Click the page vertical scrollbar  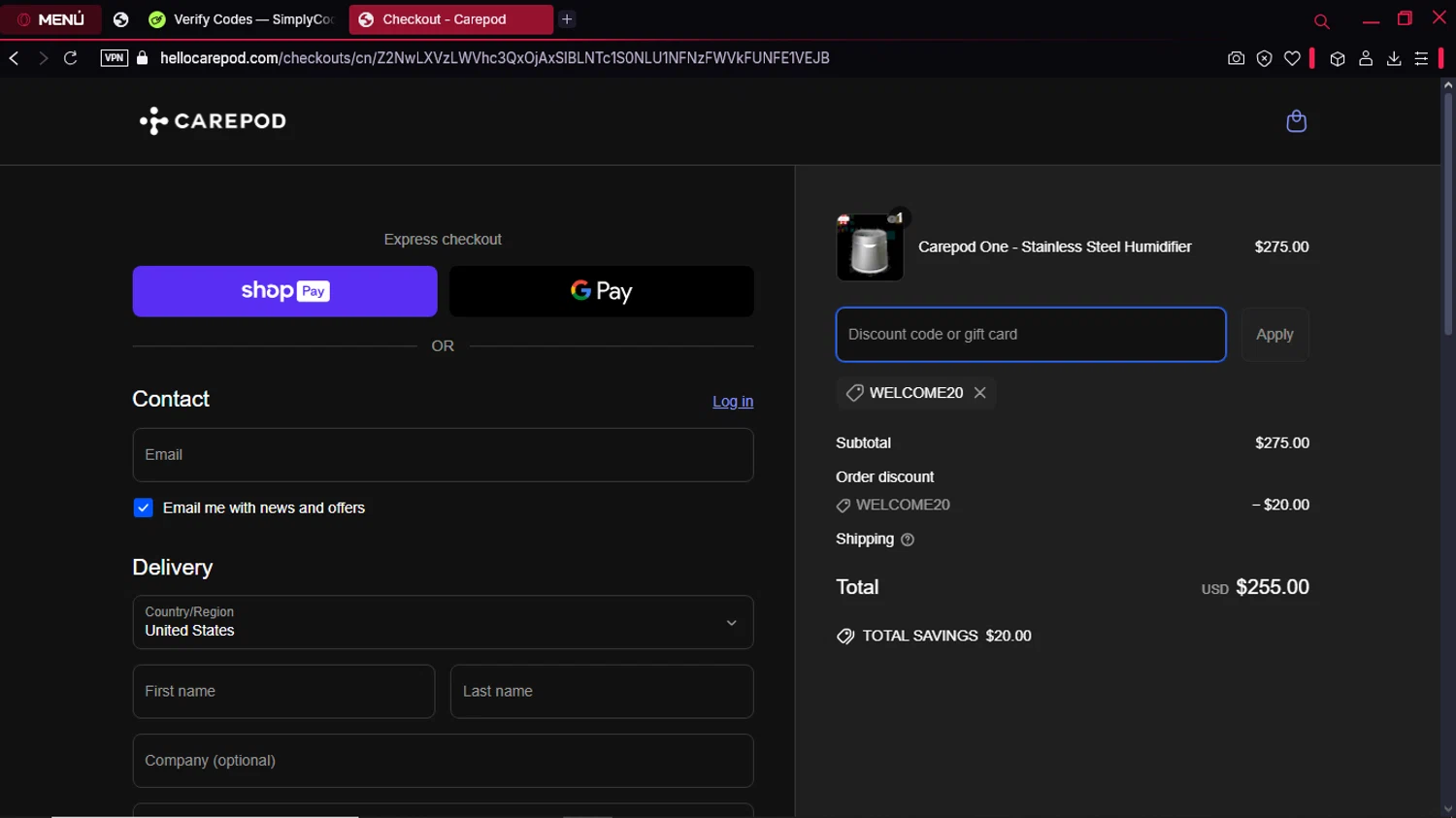click(x=1447, y=213)
